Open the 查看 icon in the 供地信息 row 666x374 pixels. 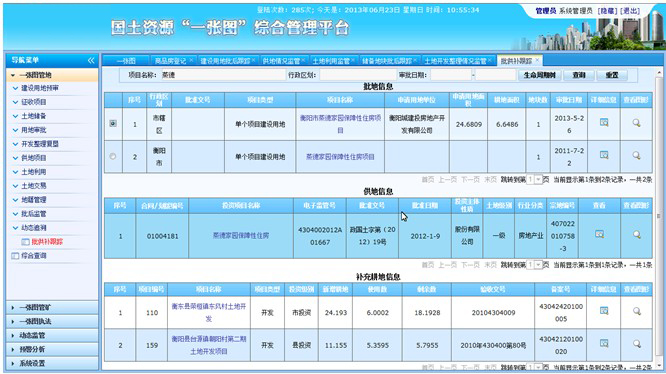[599, 234]
